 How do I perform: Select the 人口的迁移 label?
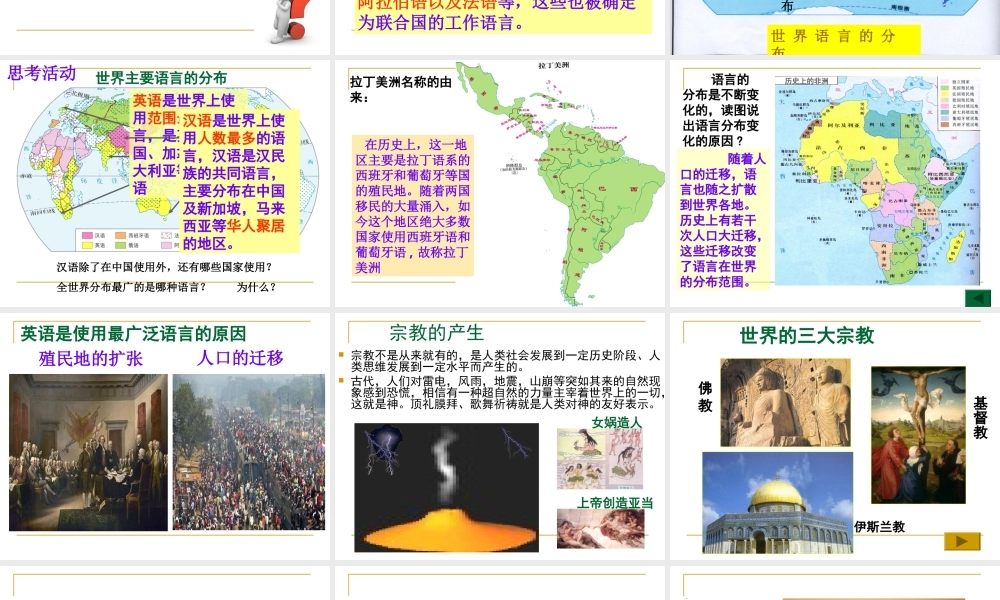coord(240,358)
